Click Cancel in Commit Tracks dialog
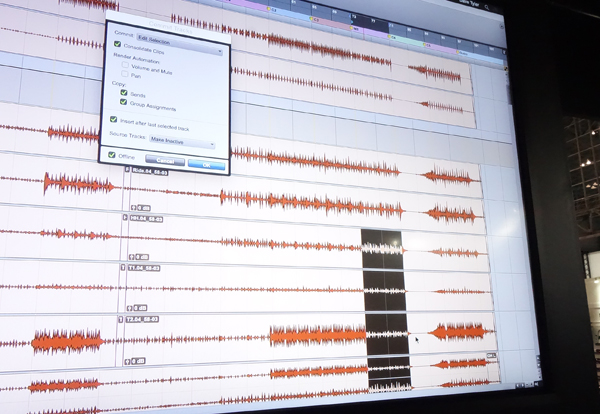This screenshot has height=414, width=600. pos(165,161)
